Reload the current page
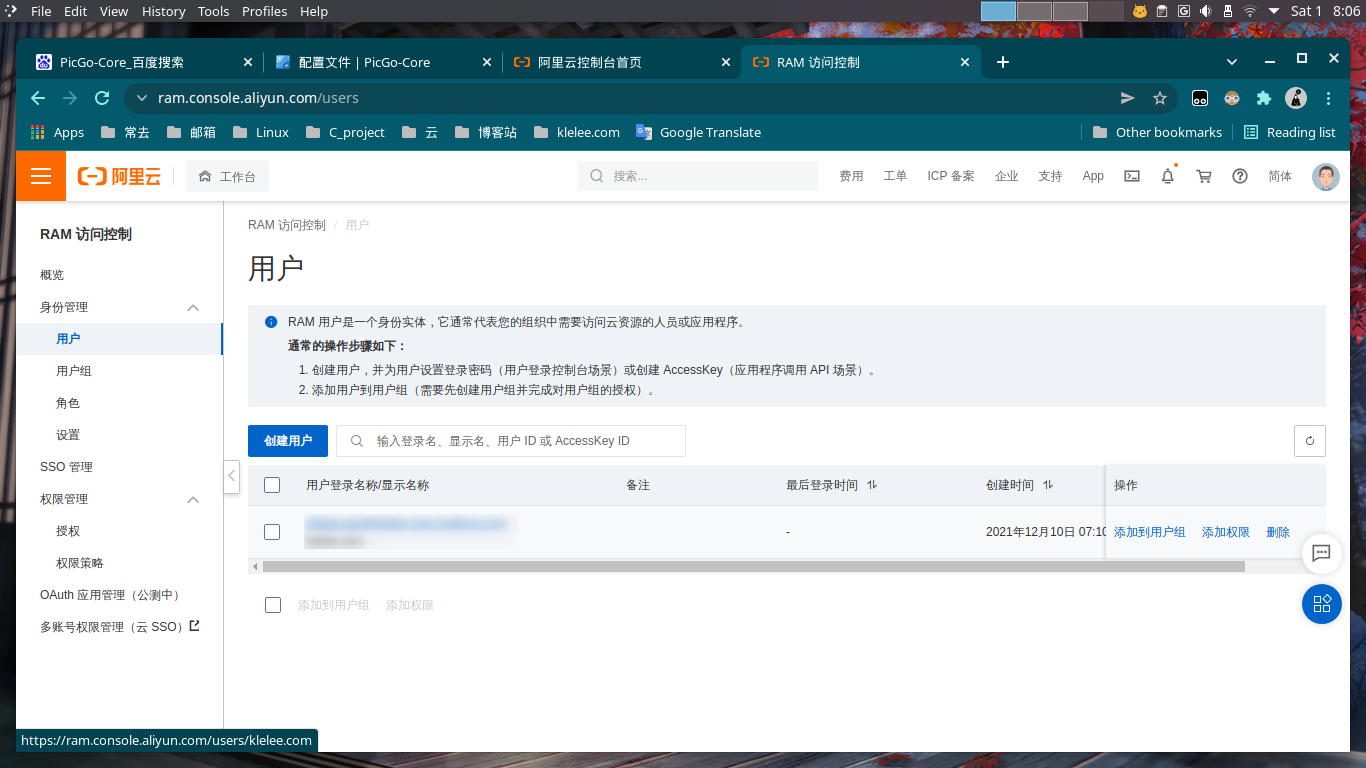The width and height of the screenshot is (1366, 768). pyautogui.click(x=101, y=98)
